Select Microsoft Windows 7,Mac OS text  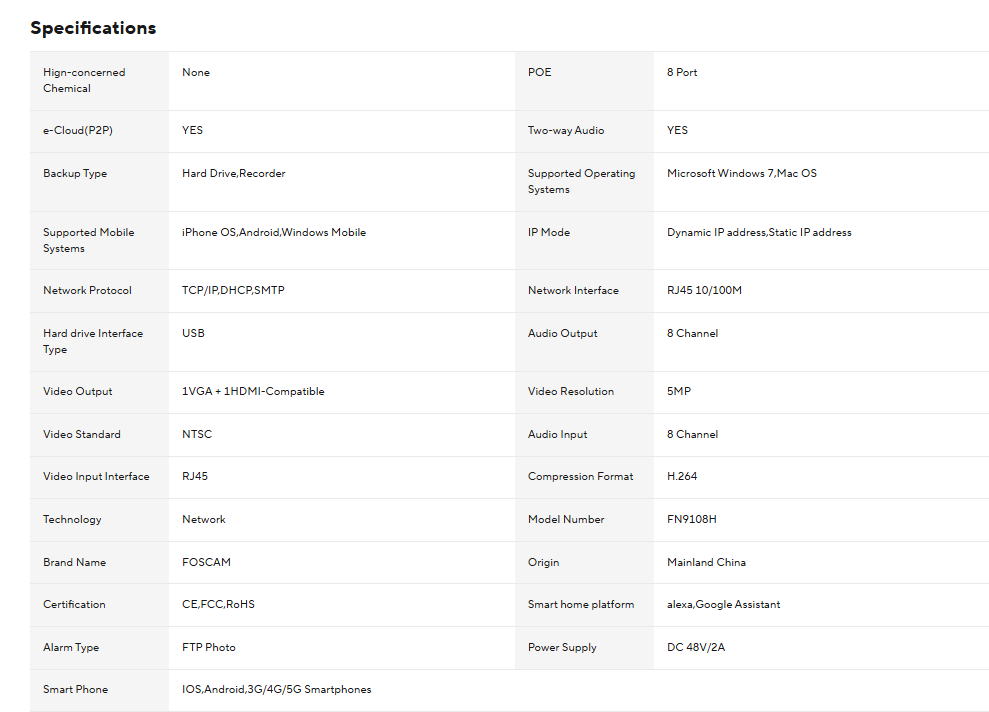click(x=742, y=173)
